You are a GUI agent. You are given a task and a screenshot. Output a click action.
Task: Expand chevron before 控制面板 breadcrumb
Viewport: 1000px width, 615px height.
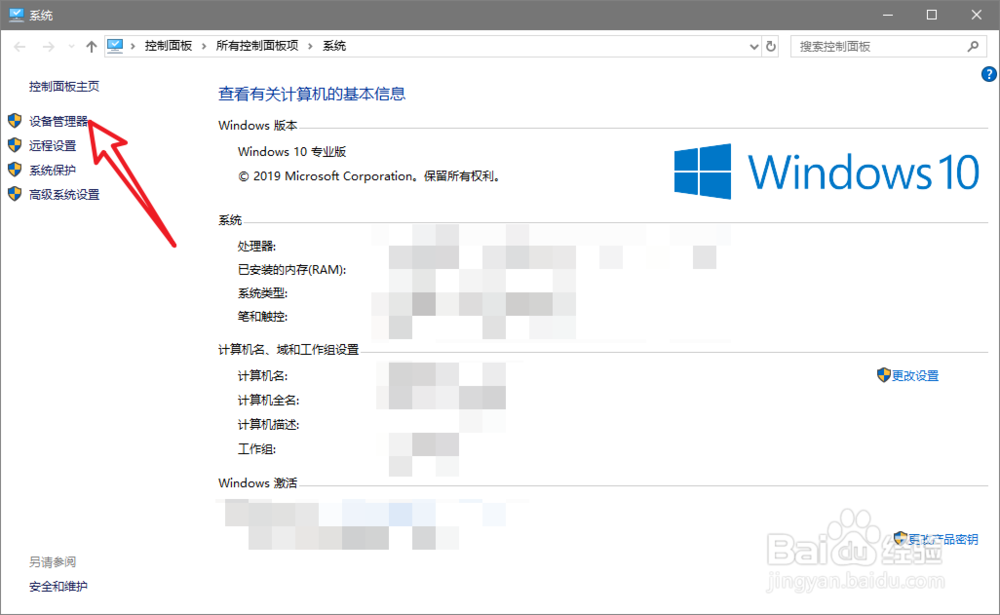133,46
